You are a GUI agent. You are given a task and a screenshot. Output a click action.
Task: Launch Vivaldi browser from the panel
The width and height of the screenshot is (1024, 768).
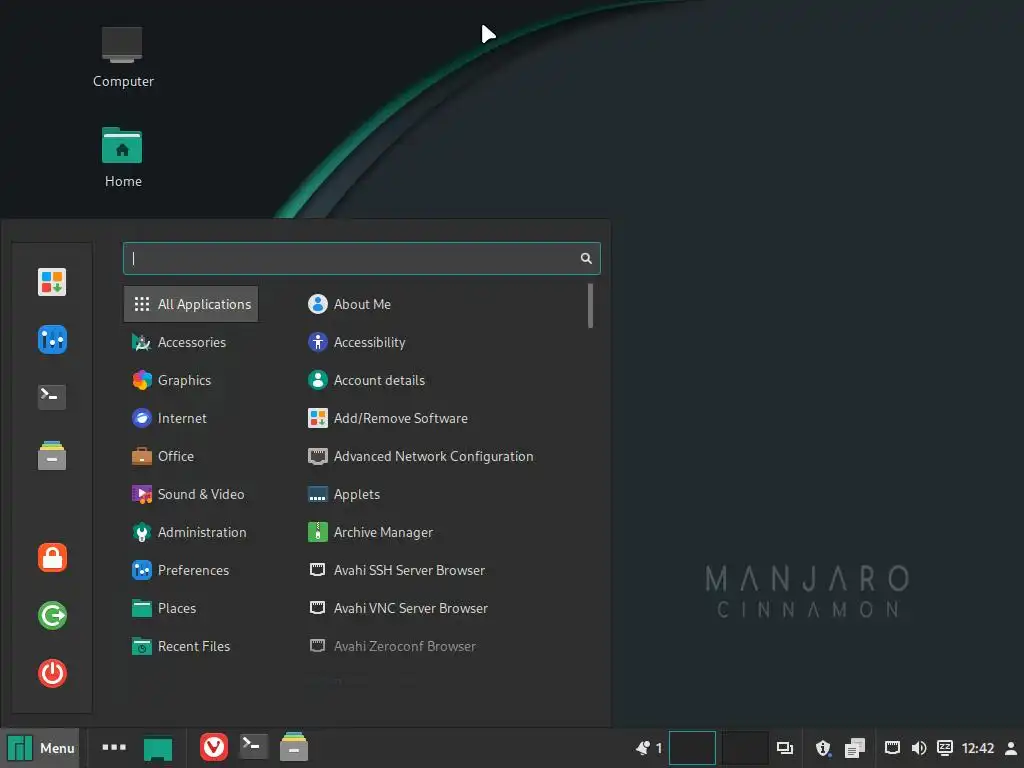coord(214,748)
